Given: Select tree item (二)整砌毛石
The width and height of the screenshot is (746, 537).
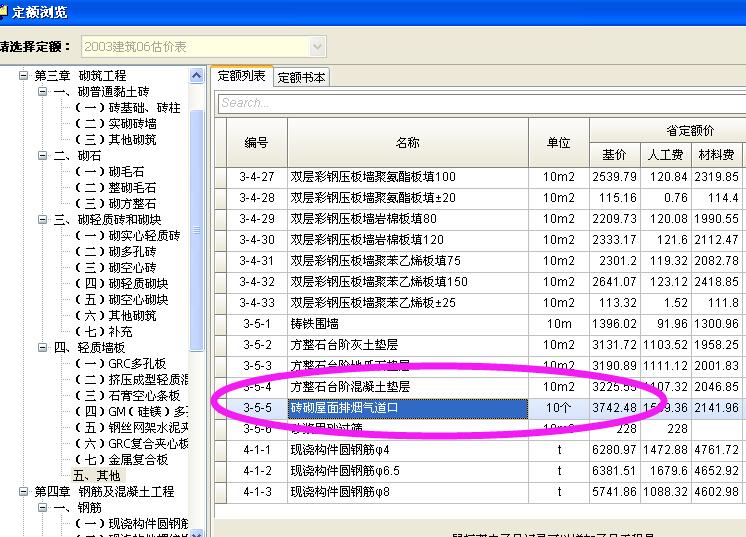Looking at the screenshot, I should pos(116,188).
